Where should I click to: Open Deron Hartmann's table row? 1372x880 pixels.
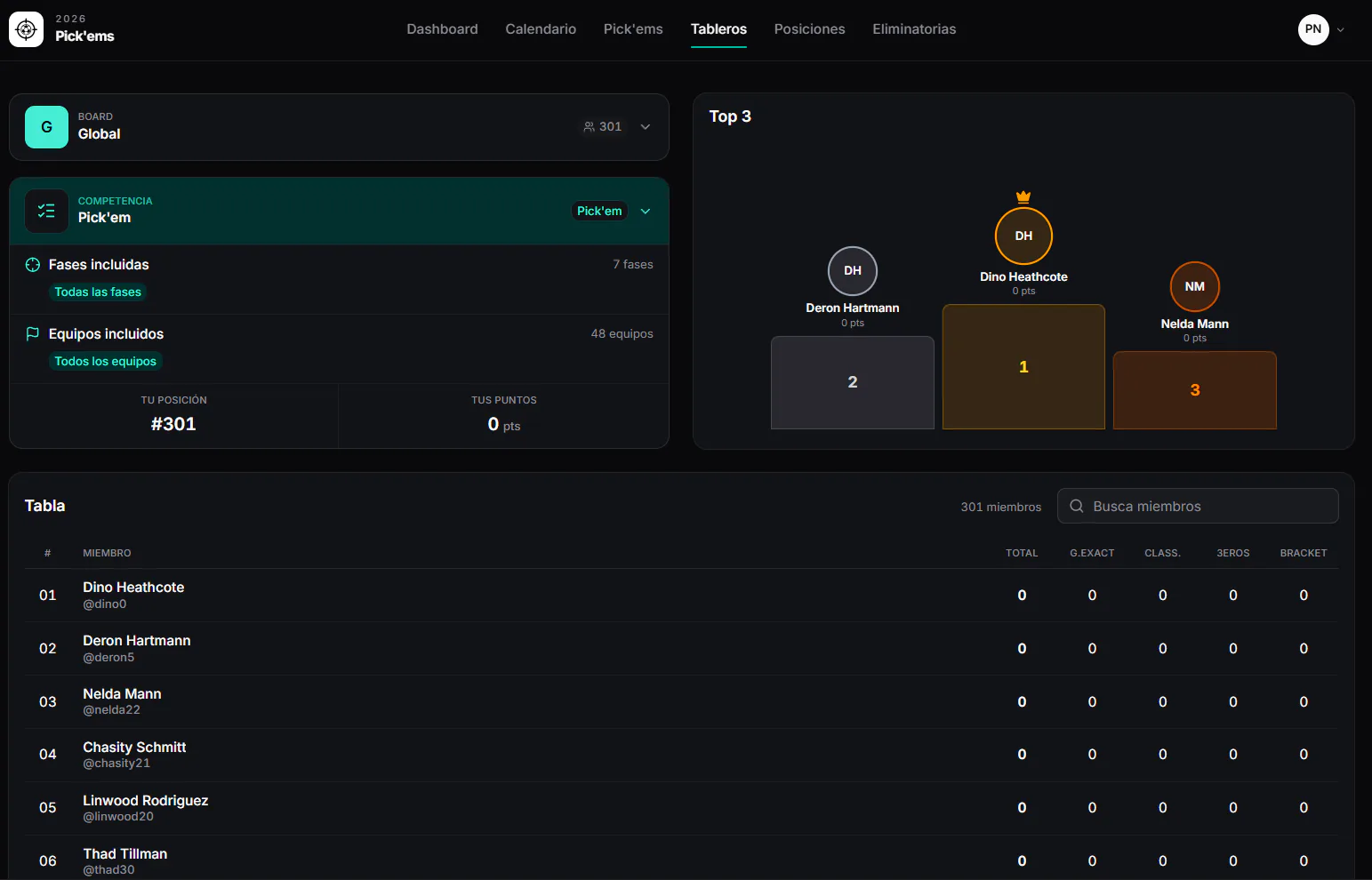click(x=681, y=649)
